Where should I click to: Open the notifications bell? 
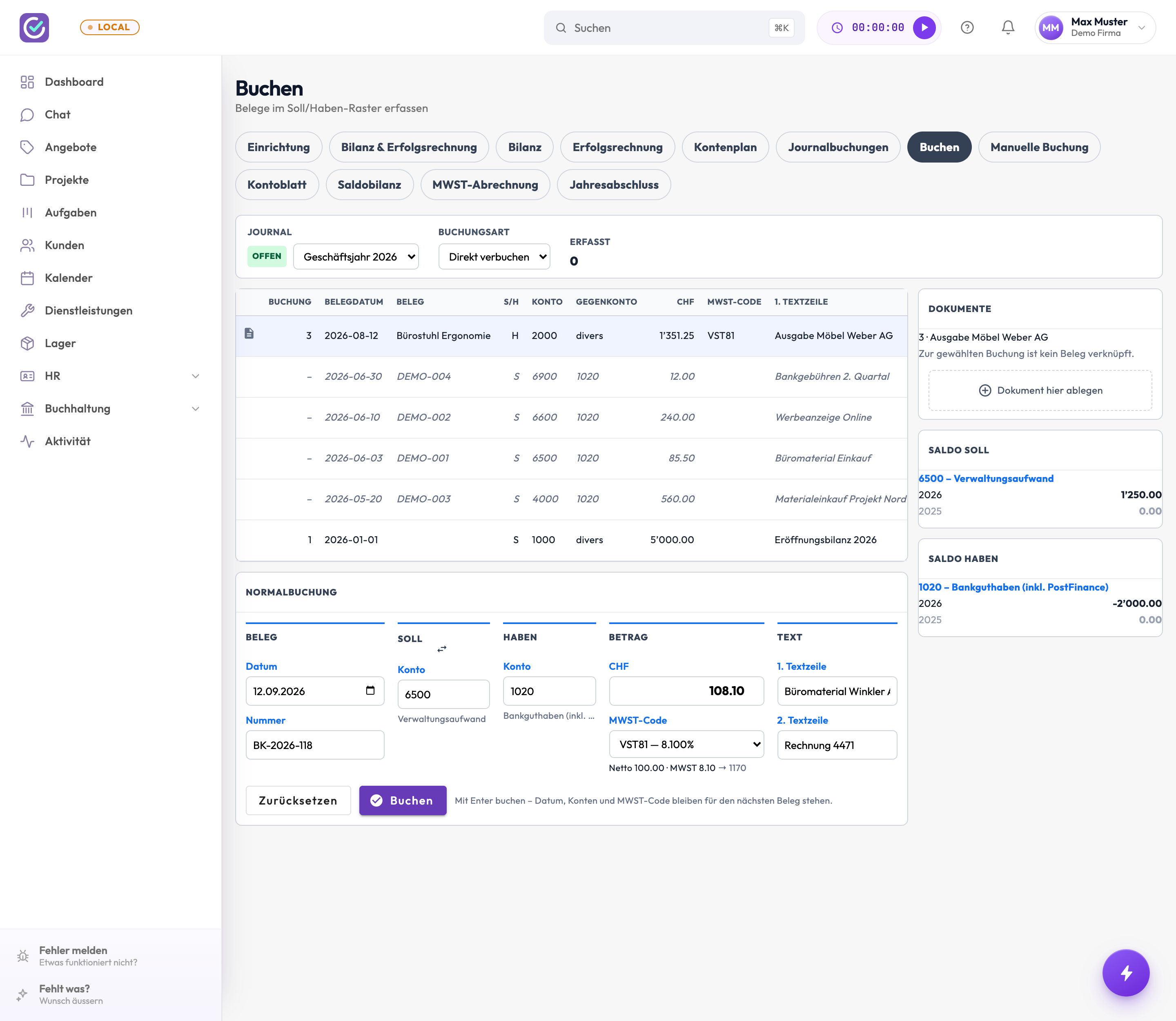pos(1008,27)
